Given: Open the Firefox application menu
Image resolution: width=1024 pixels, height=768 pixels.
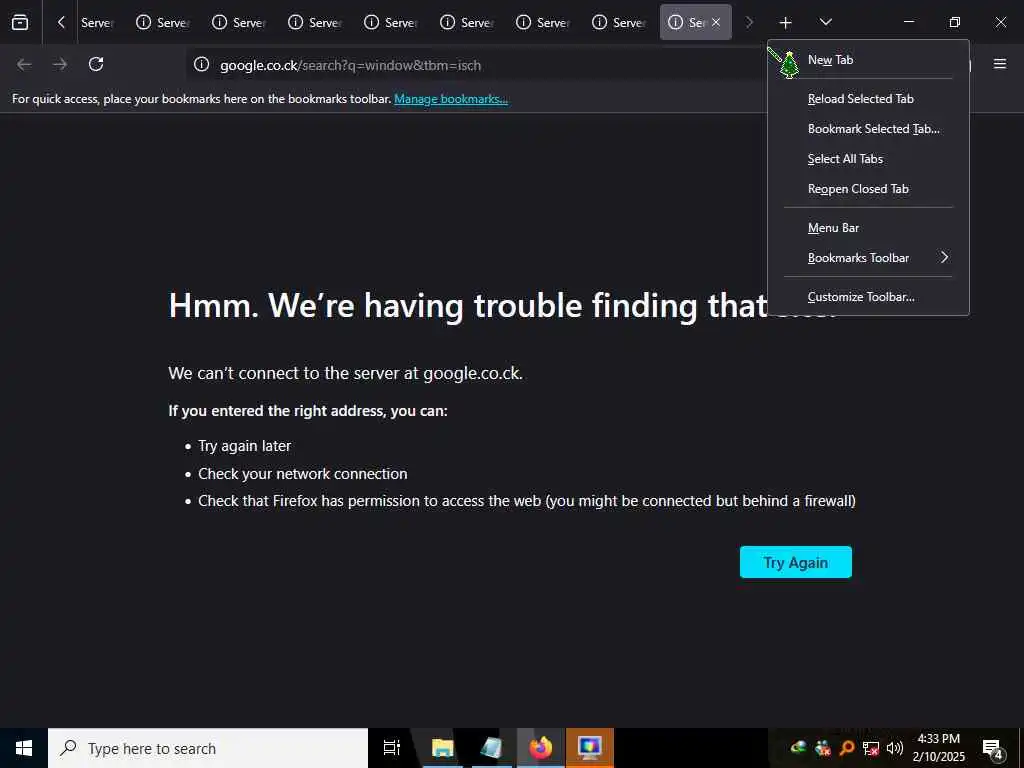Looking at the screenshot, I should pyautogui.click(x=1000, y=64).
